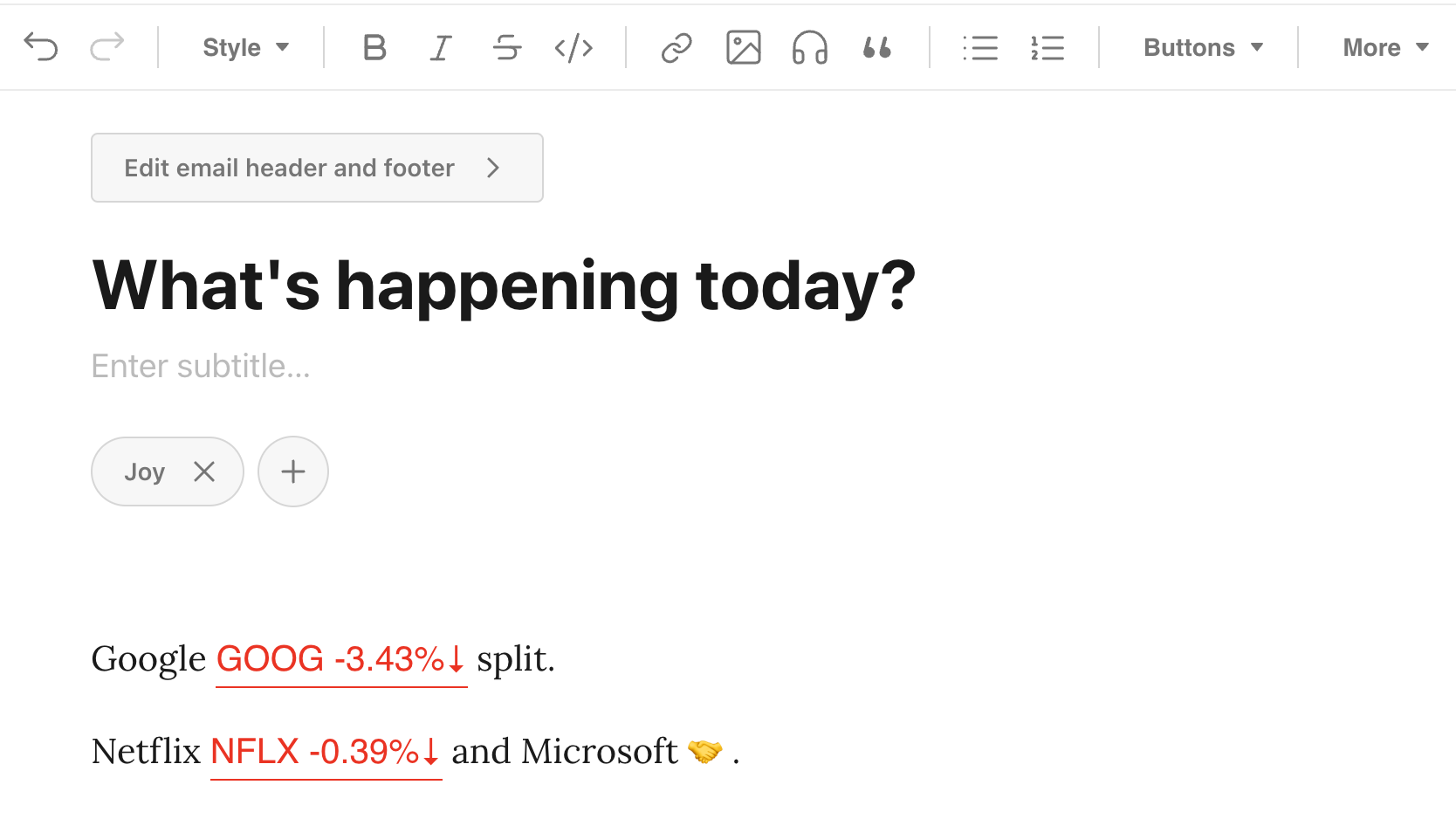
Task: Toggle italic formatting
Action: coord(441,47)
